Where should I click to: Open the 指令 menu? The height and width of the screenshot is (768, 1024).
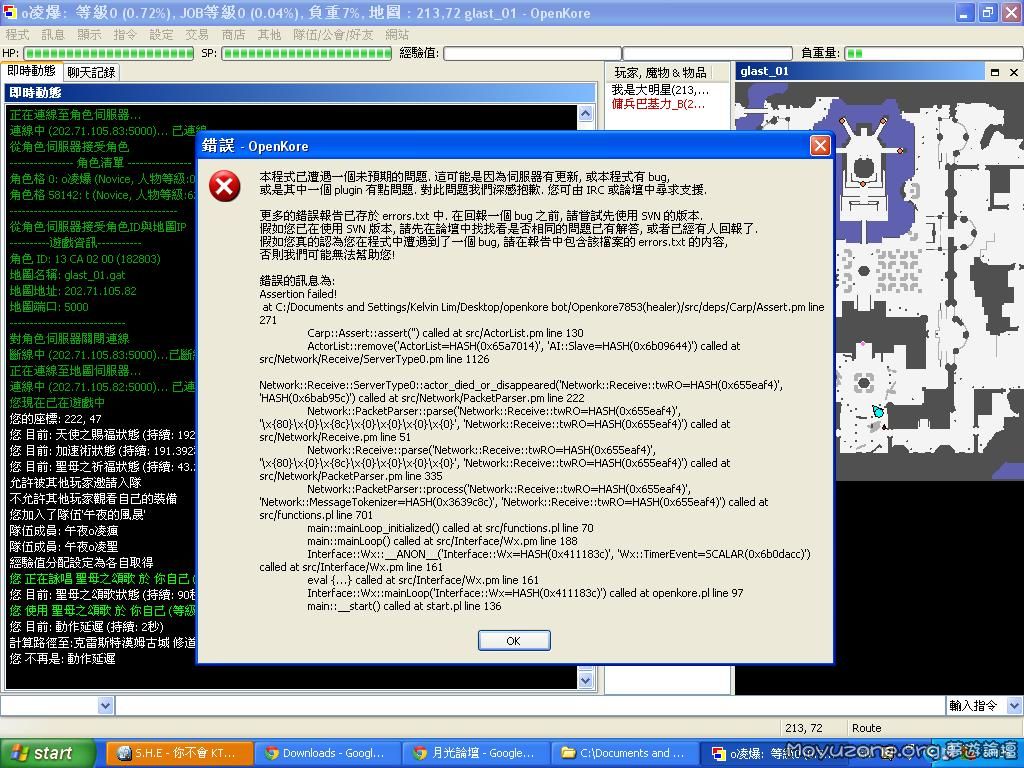coord(125,35)
